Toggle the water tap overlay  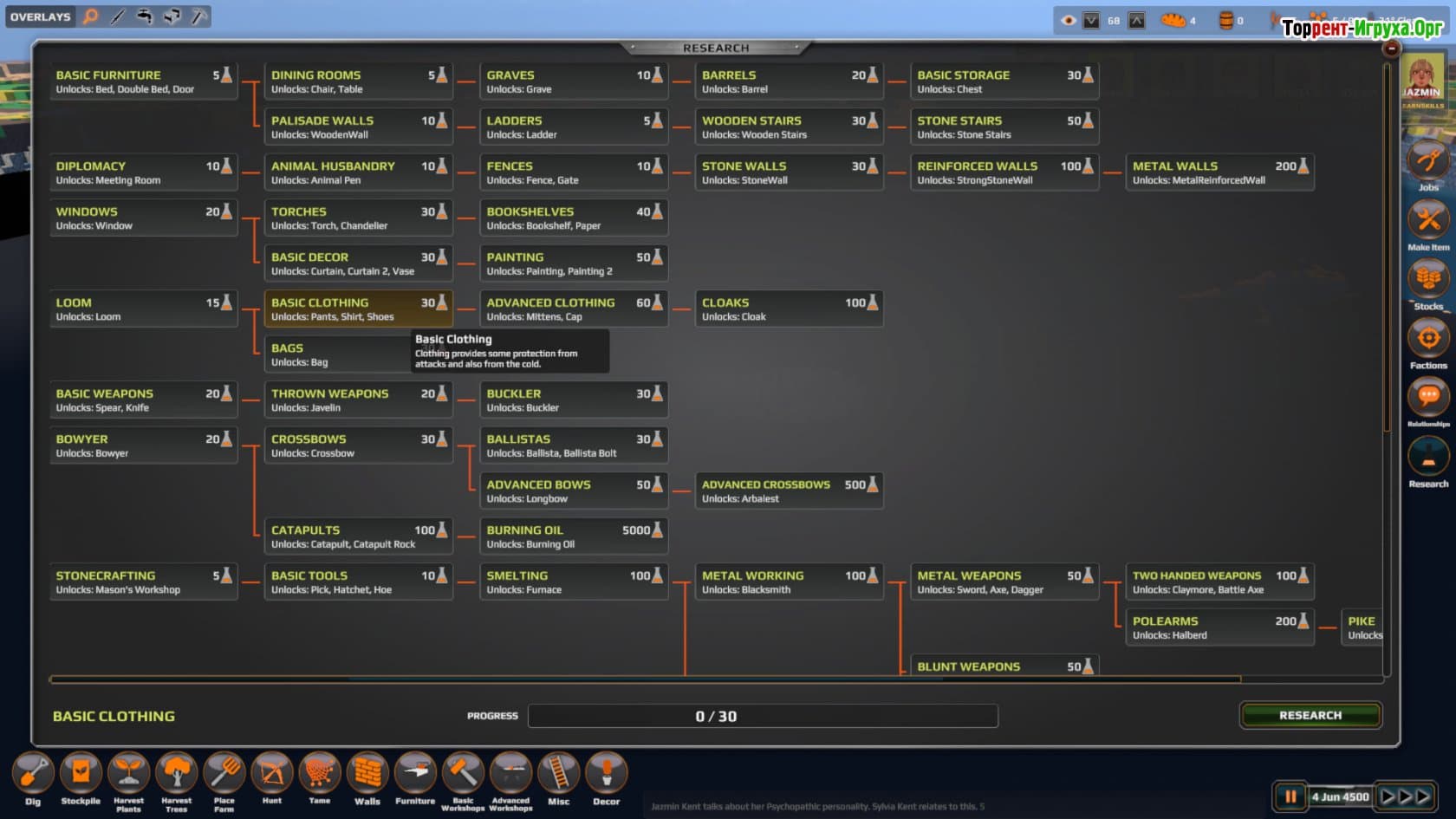[x=145, y=16]
